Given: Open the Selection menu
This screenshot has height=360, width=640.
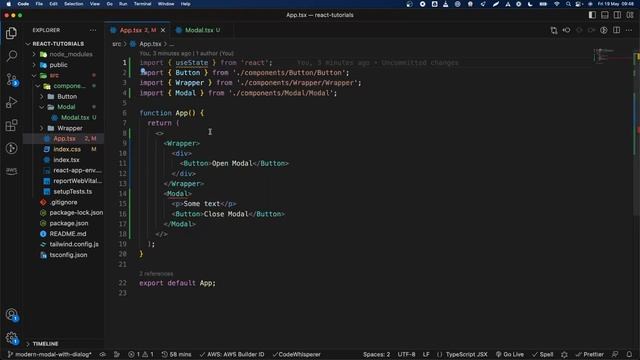Looking at the screenshot, I should [73, 4].
